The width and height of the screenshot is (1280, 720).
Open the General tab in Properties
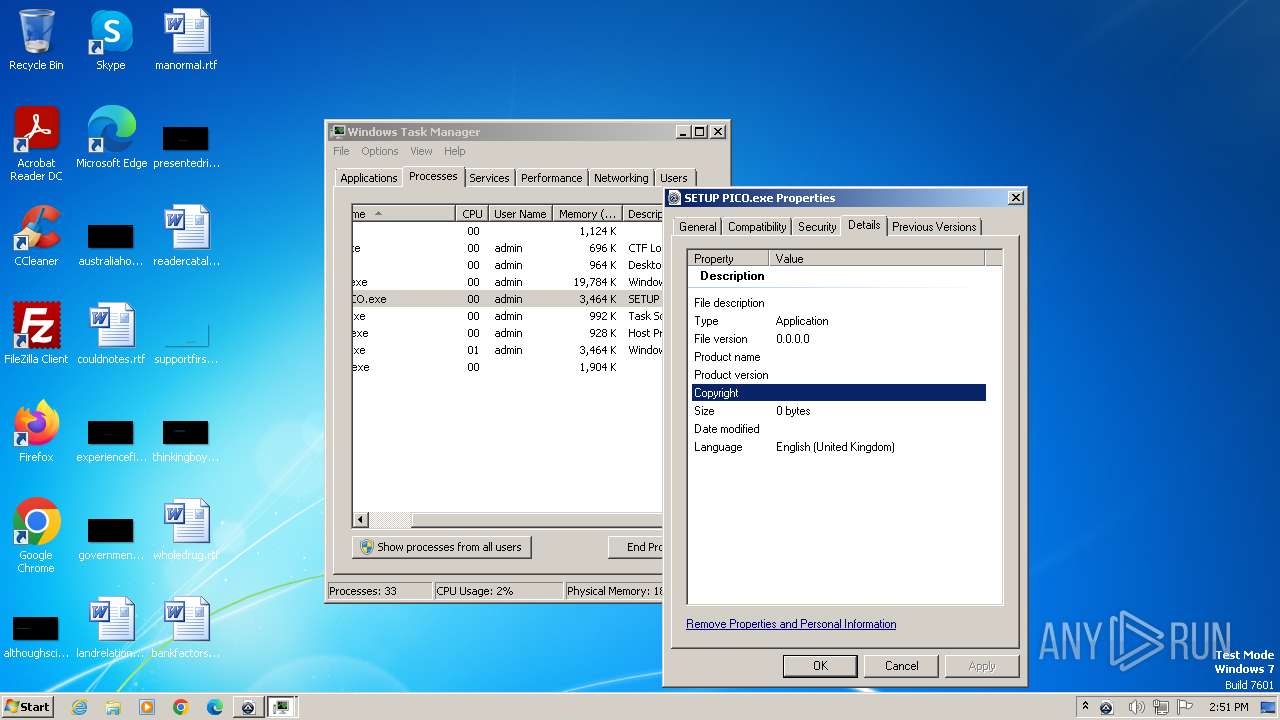697,227
